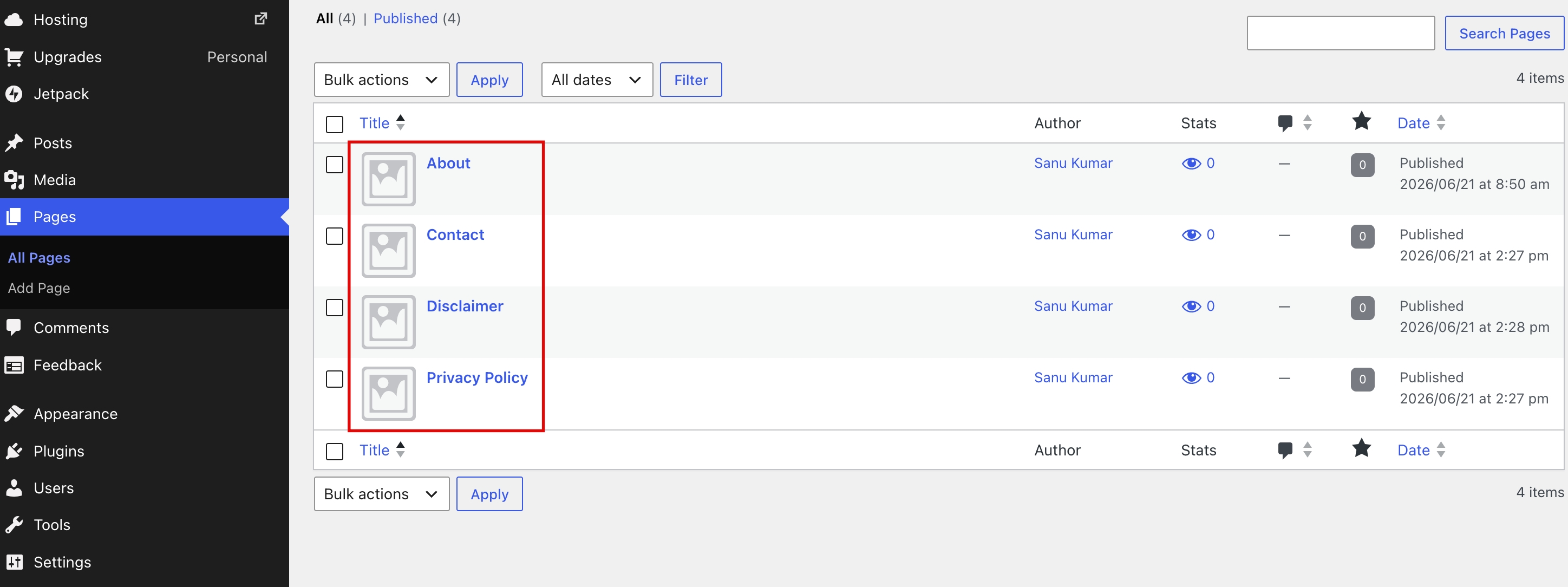Click the Plugins plug icon

pos(14,451)
